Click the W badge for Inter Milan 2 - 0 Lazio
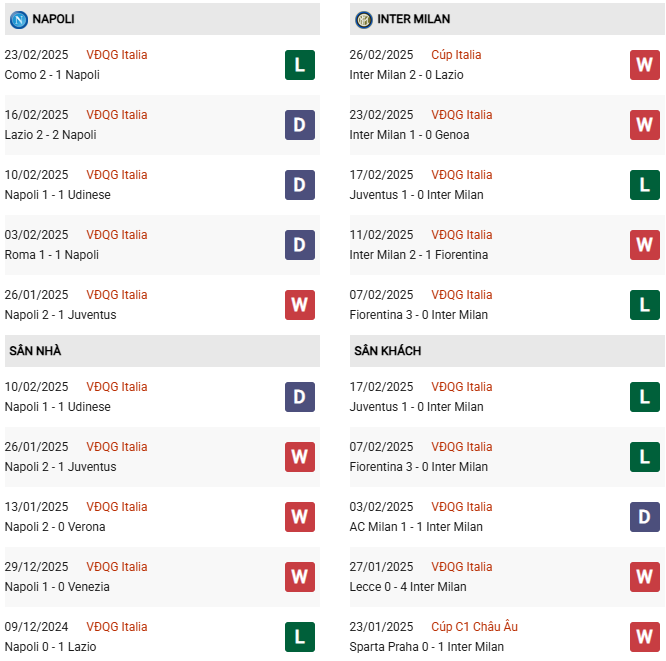The height and width of the screenshot is (661, 666). [644, 65]
